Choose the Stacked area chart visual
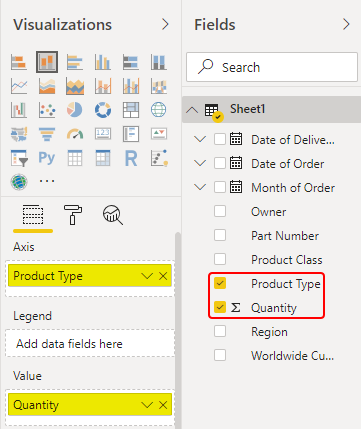The height and width of the screenshot is (429, 361). [75, 86]
